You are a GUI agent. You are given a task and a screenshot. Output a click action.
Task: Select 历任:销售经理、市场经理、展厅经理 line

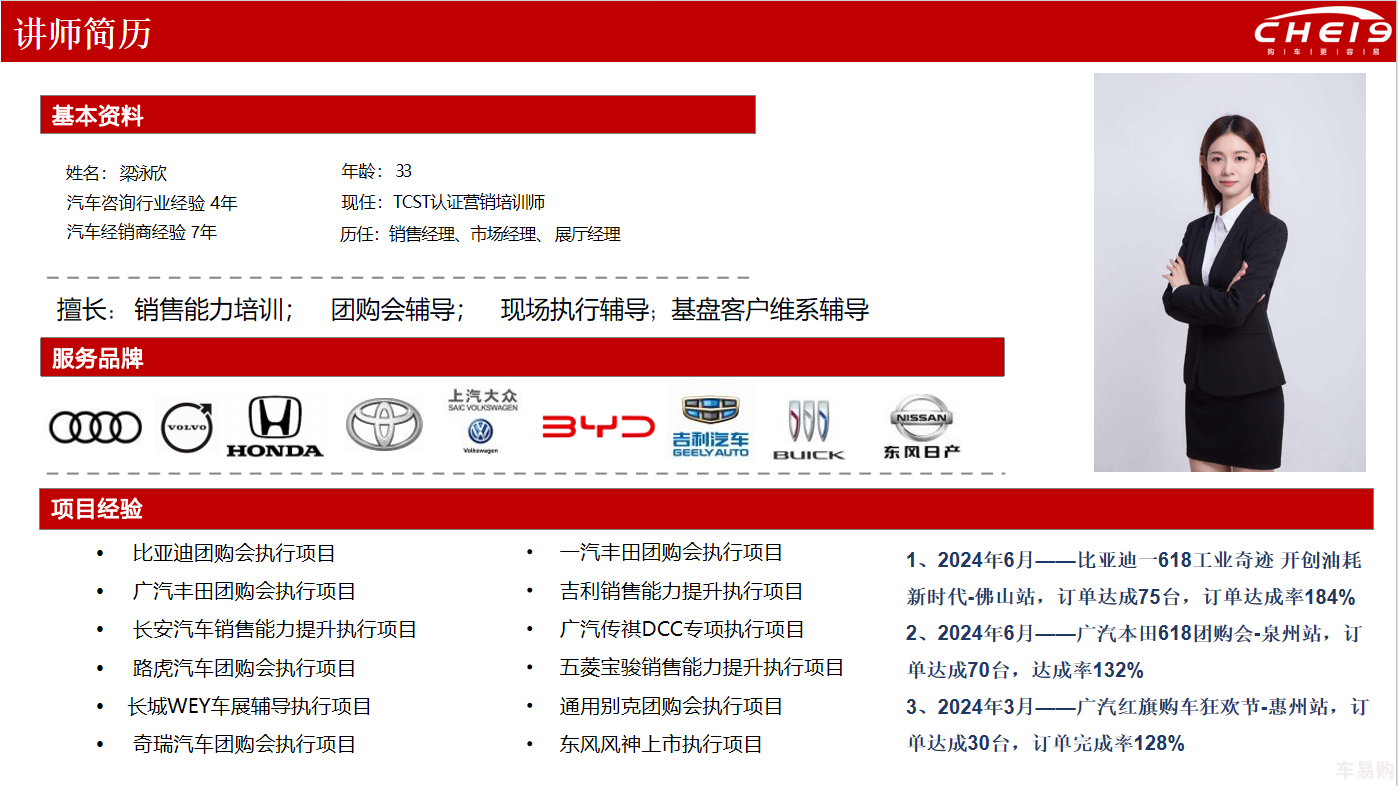click(x=480, y=235)
